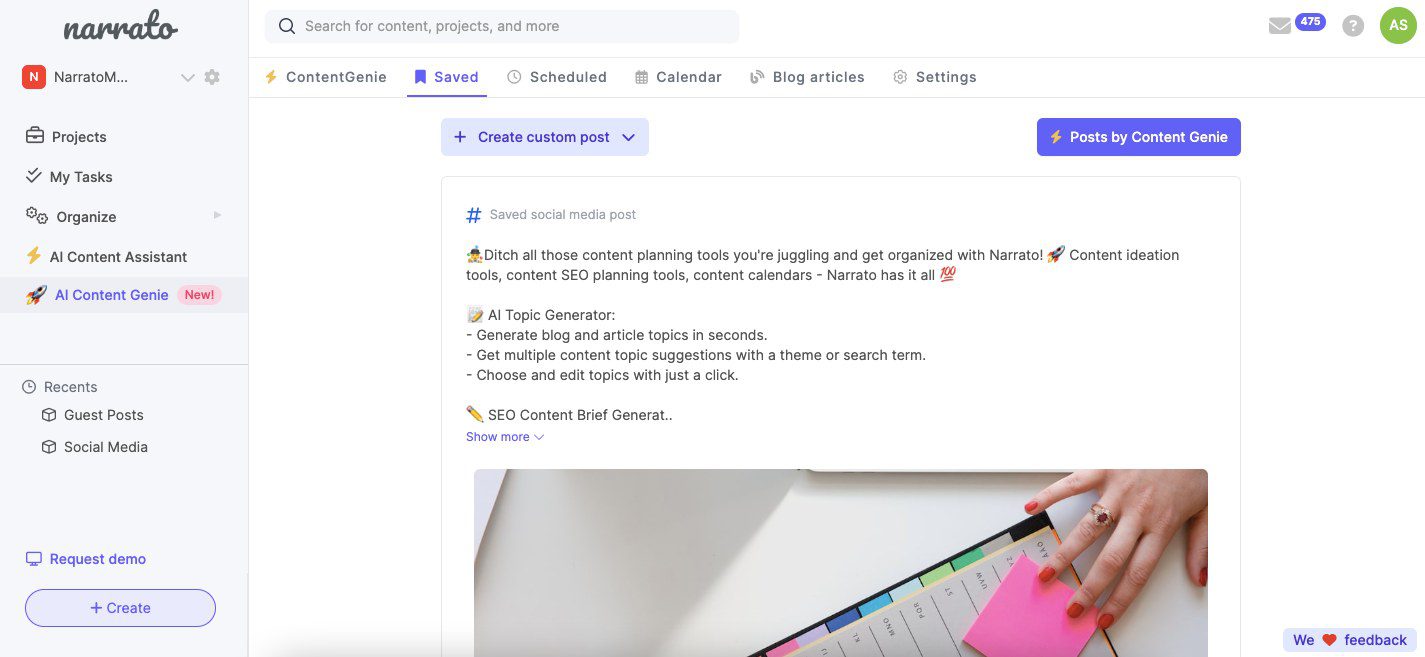Open workspace settings gear icon
This screenshot has height=657, width=1425.
212,77
